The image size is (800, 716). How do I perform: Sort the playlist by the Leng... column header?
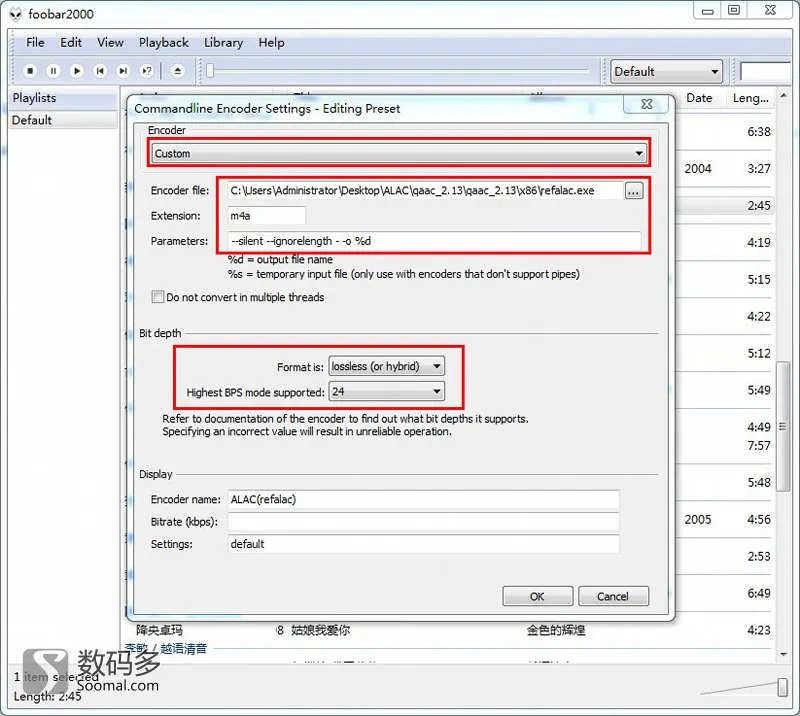[751, 98]
